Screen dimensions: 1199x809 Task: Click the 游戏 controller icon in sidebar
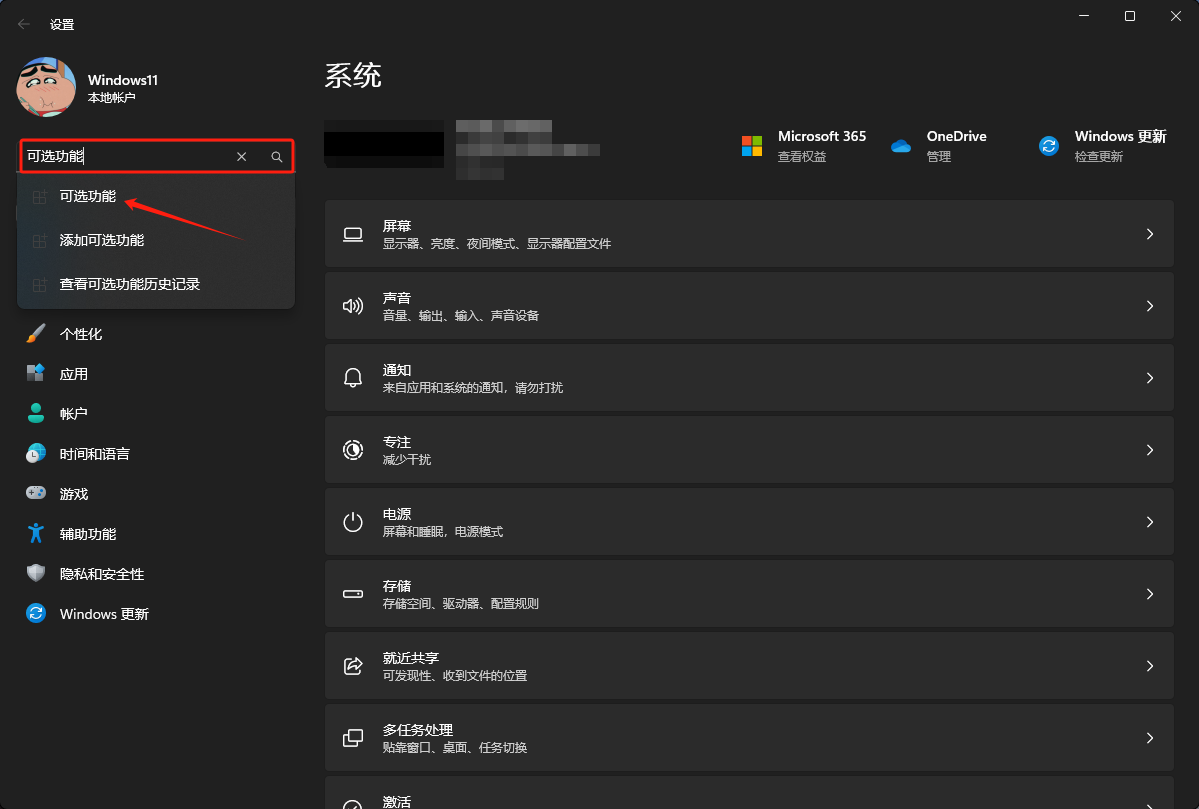point(36,494)
